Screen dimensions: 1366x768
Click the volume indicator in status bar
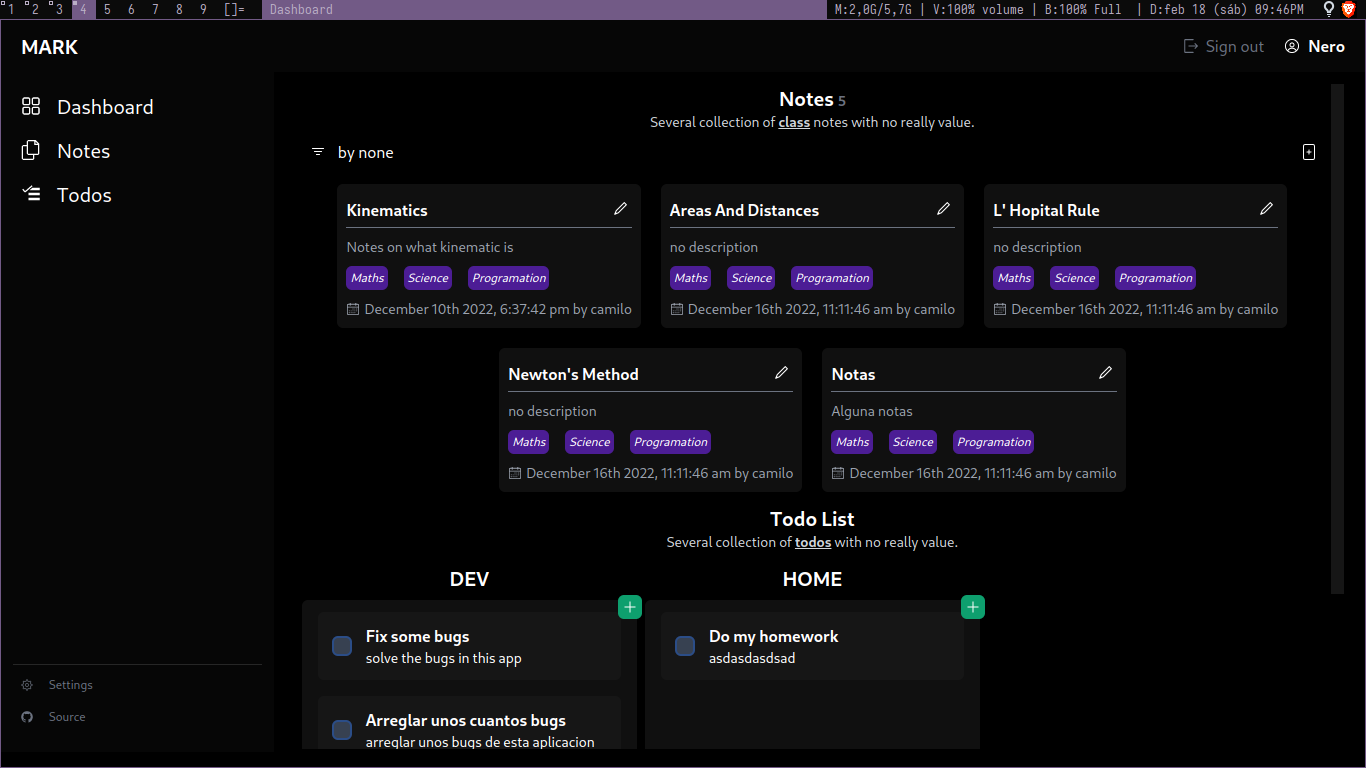click(x=978, y=9)
